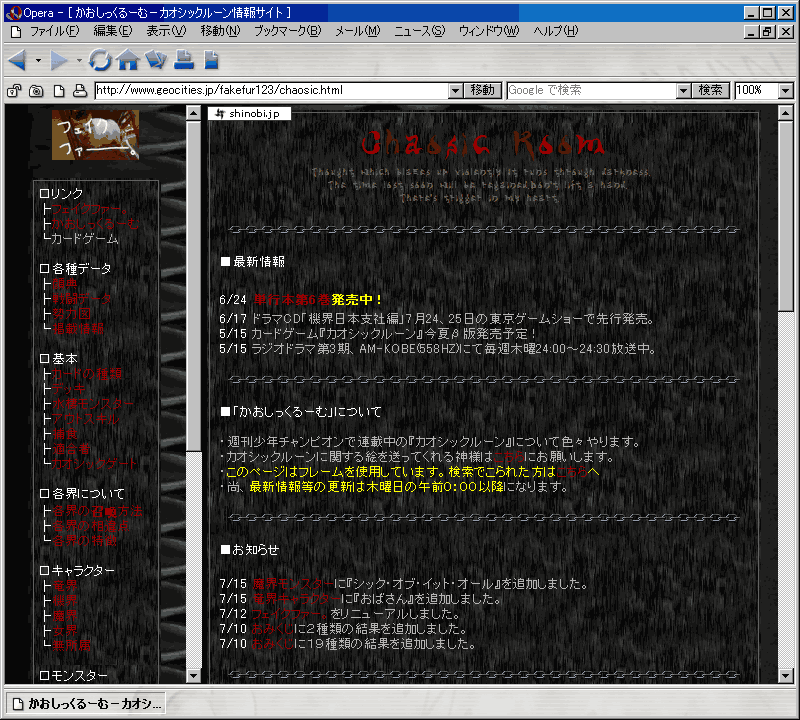Open the カードの種類 sidebar link
The width and height of the screenshot is (800, 720).
click(87, 374)
